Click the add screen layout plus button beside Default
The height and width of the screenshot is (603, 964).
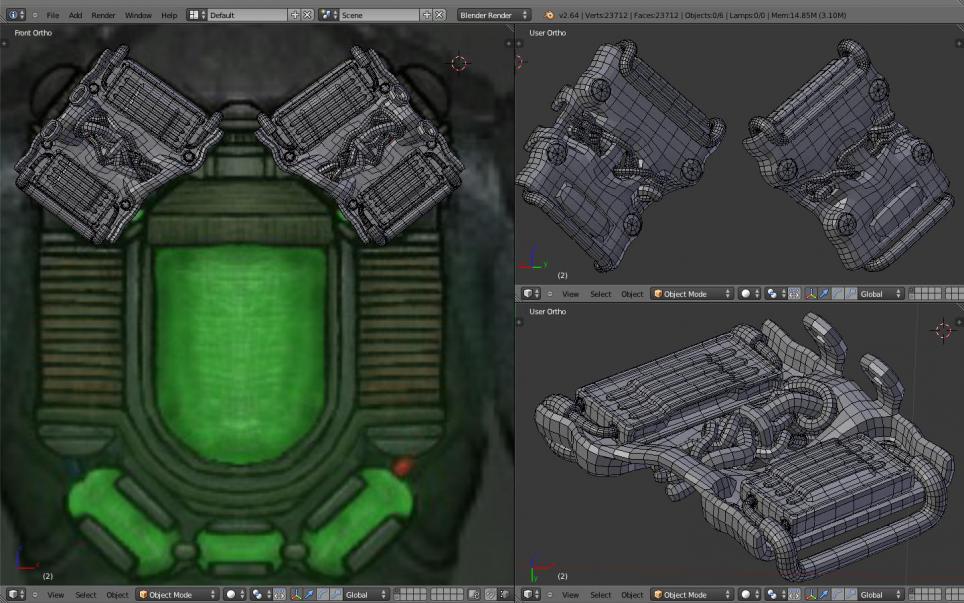pos(294,15)
